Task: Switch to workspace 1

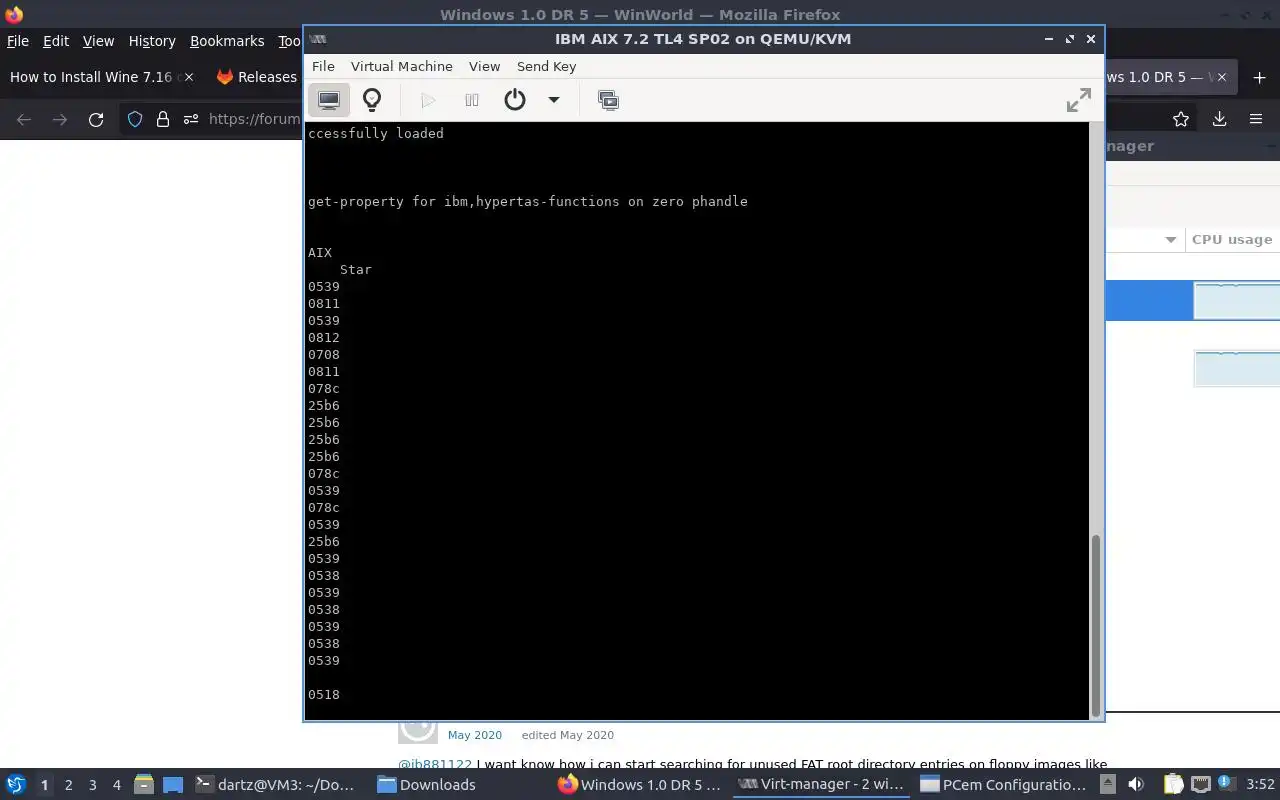Action: [44, 785]
